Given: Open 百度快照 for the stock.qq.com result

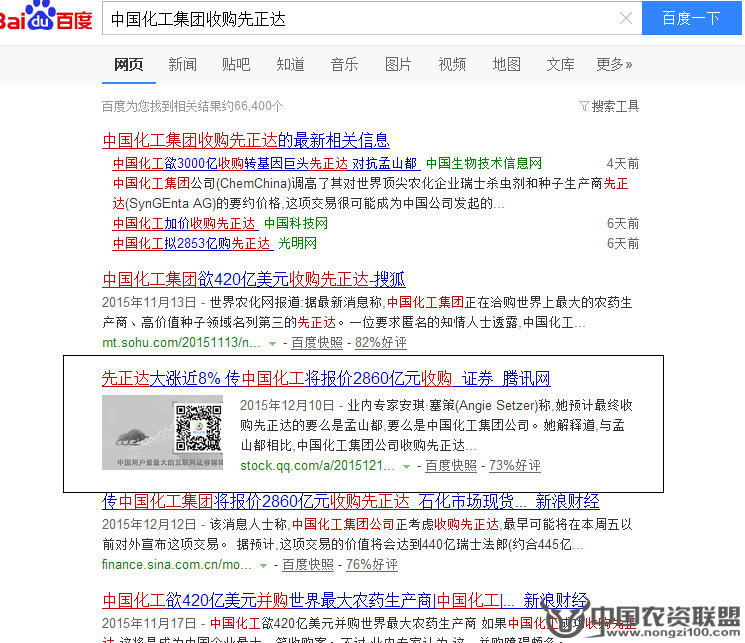Looking at the screenshot, I should coord(451,465).
